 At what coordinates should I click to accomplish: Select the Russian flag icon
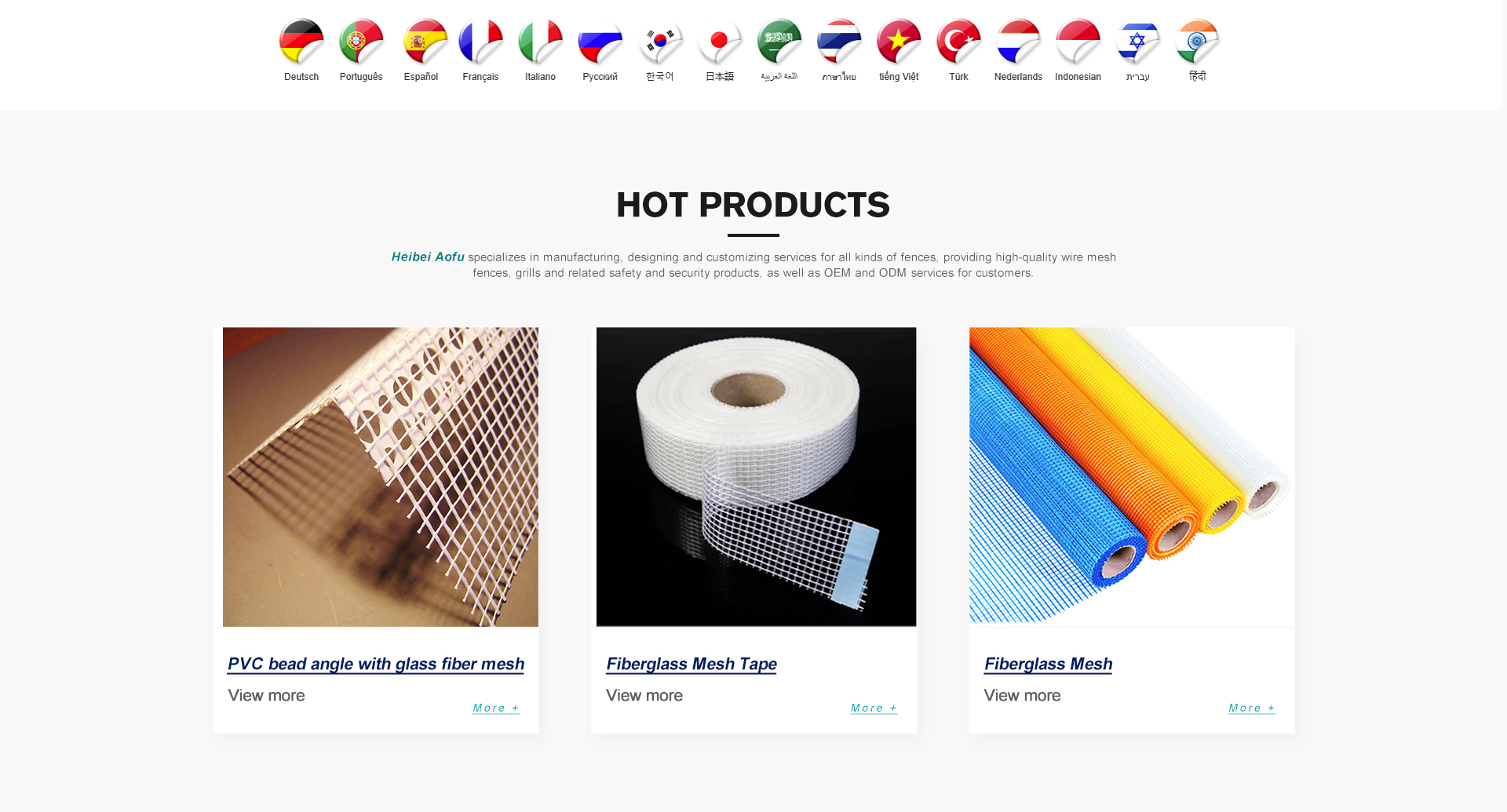click(600, 42)
